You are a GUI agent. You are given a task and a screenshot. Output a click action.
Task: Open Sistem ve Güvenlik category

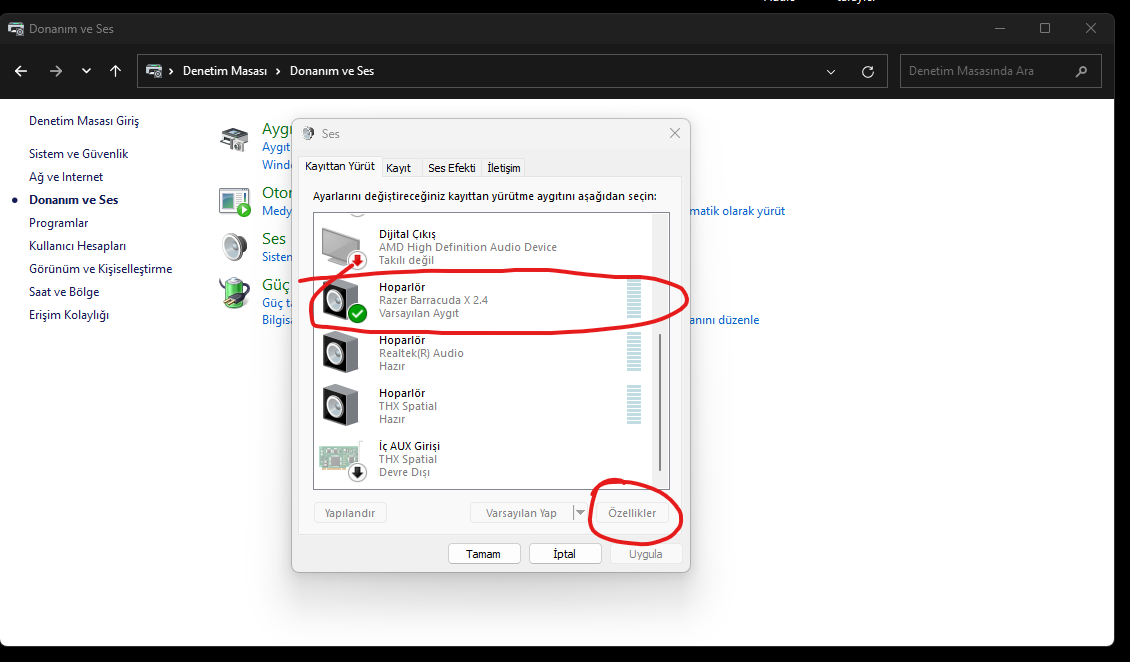coord(79,153)
